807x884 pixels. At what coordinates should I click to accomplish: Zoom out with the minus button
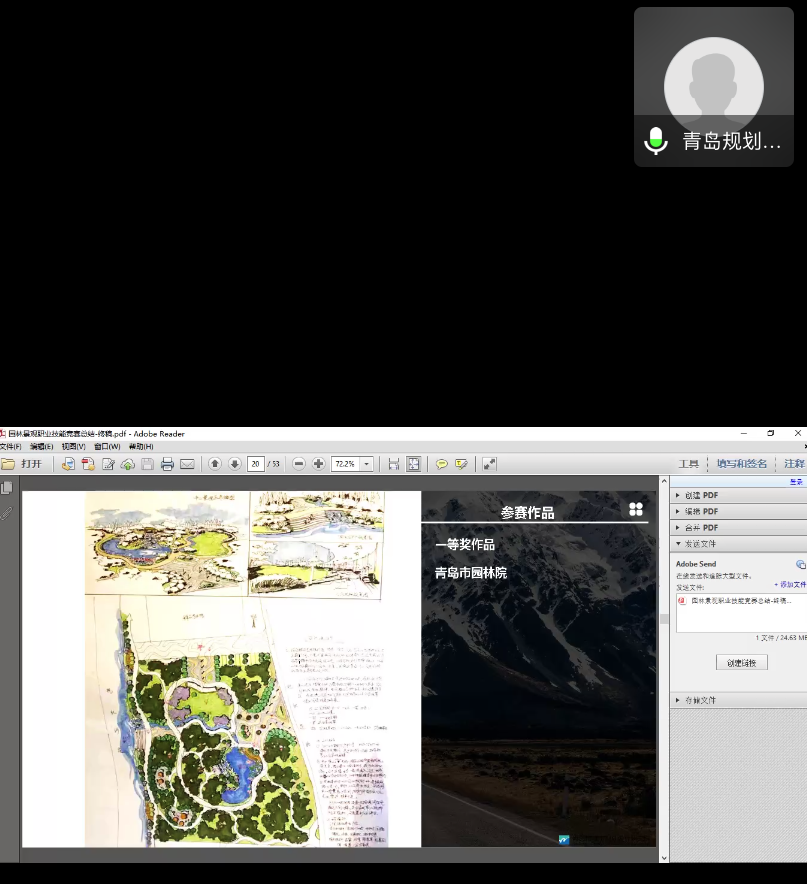click(x=299, y=464)
